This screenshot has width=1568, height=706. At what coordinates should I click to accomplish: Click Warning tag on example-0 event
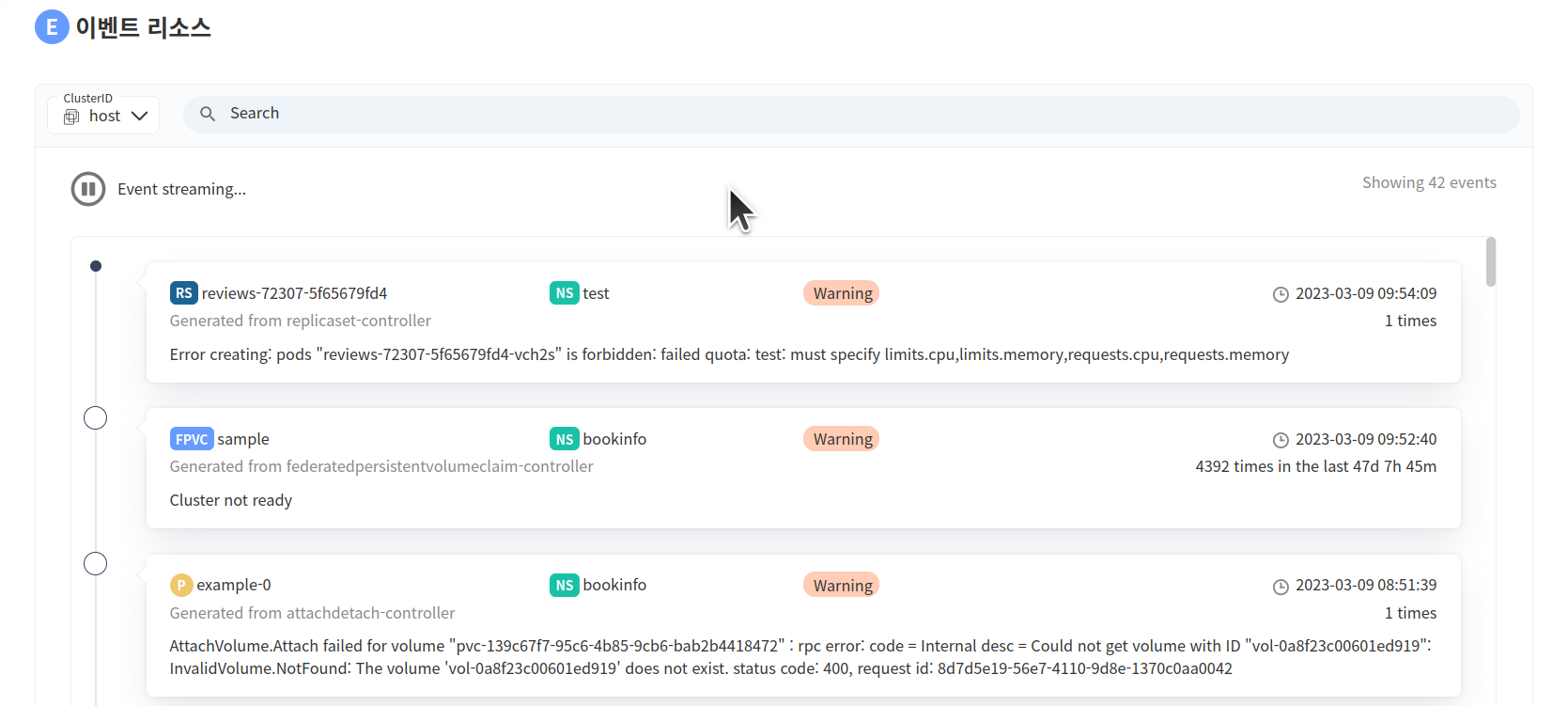842,585
